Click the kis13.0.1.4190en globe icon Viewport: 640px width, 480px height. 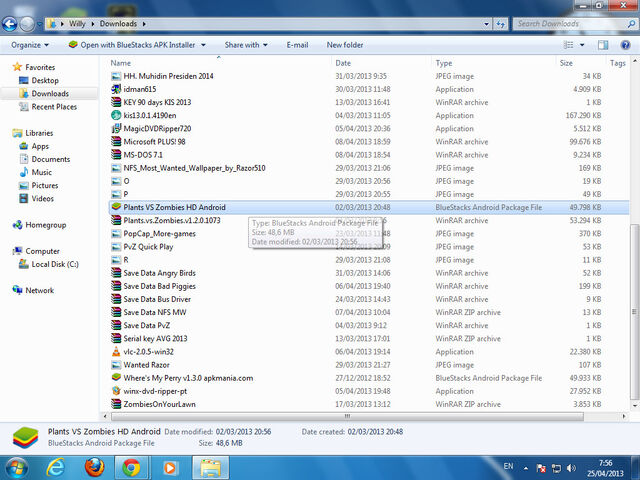coord(116,116)
